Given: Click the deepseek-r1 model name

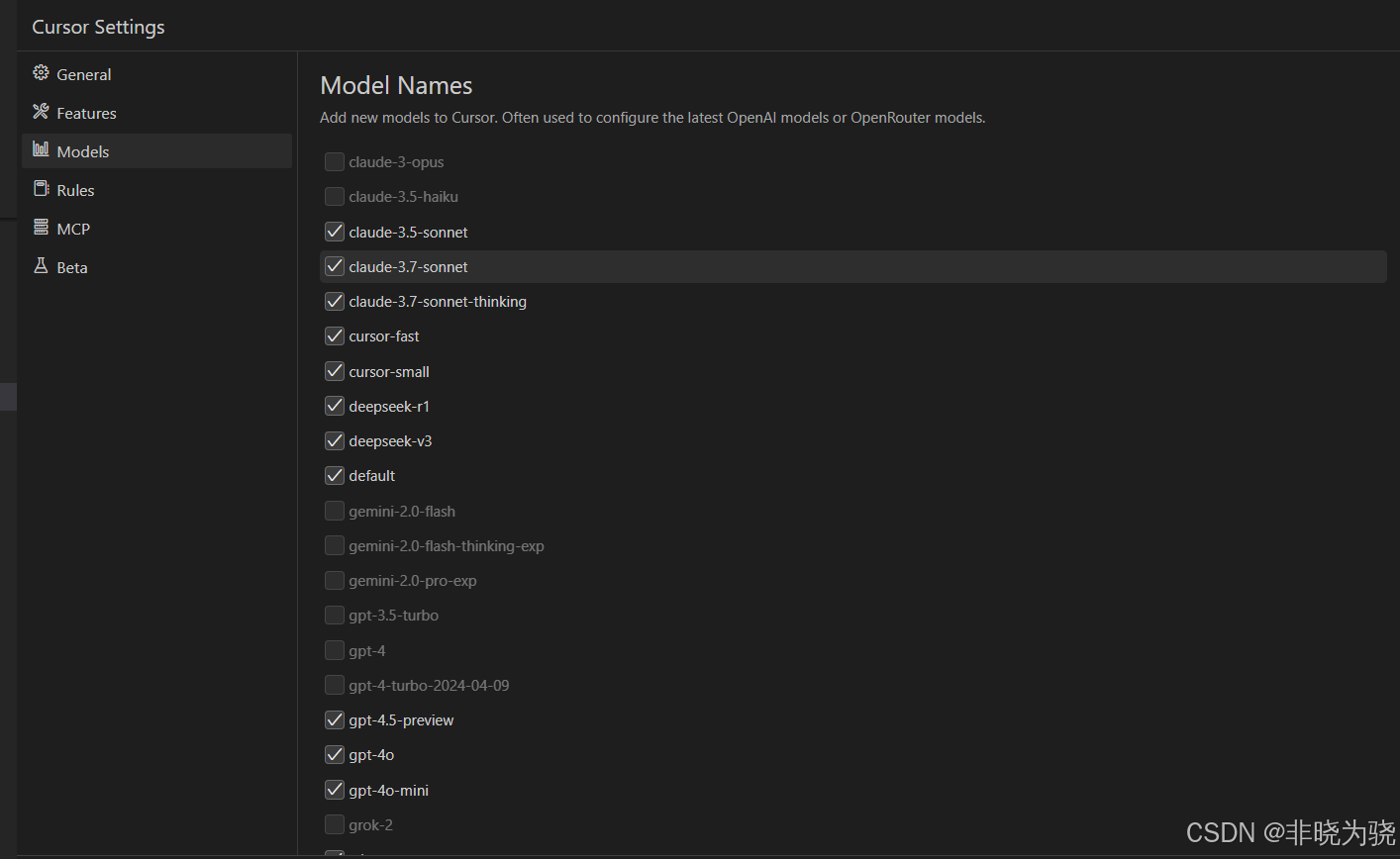Looking at the screenshot, I should 389,407.
